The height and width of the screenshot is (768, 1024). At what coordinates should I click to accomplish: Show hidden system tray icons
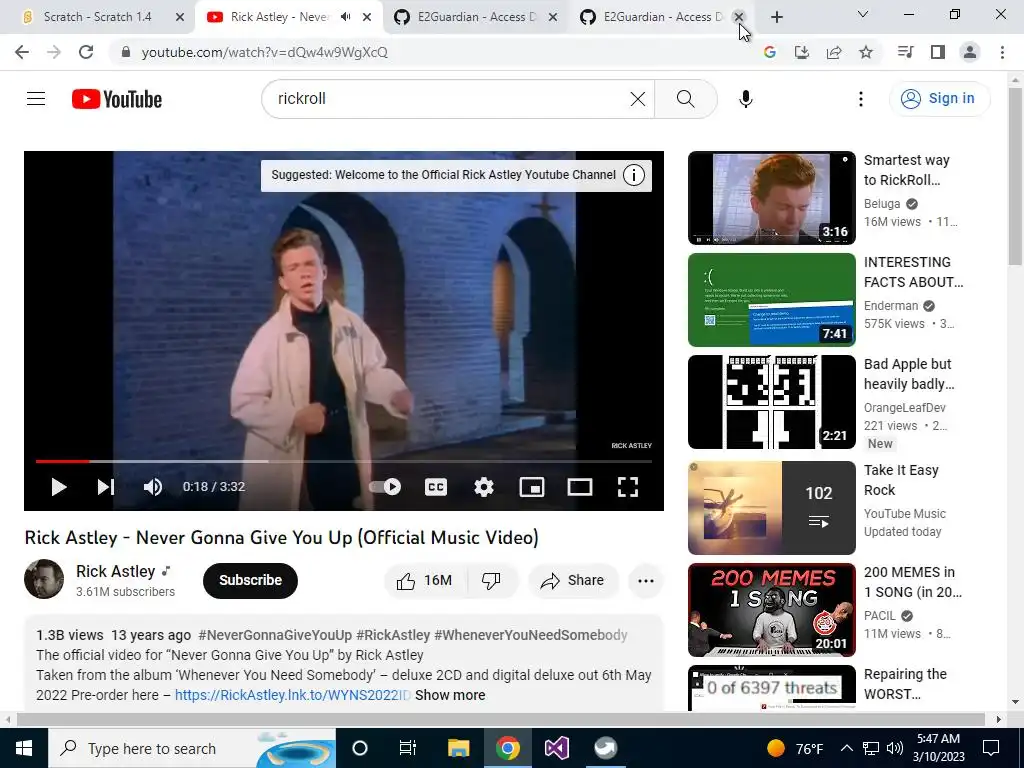coord(846,748)
